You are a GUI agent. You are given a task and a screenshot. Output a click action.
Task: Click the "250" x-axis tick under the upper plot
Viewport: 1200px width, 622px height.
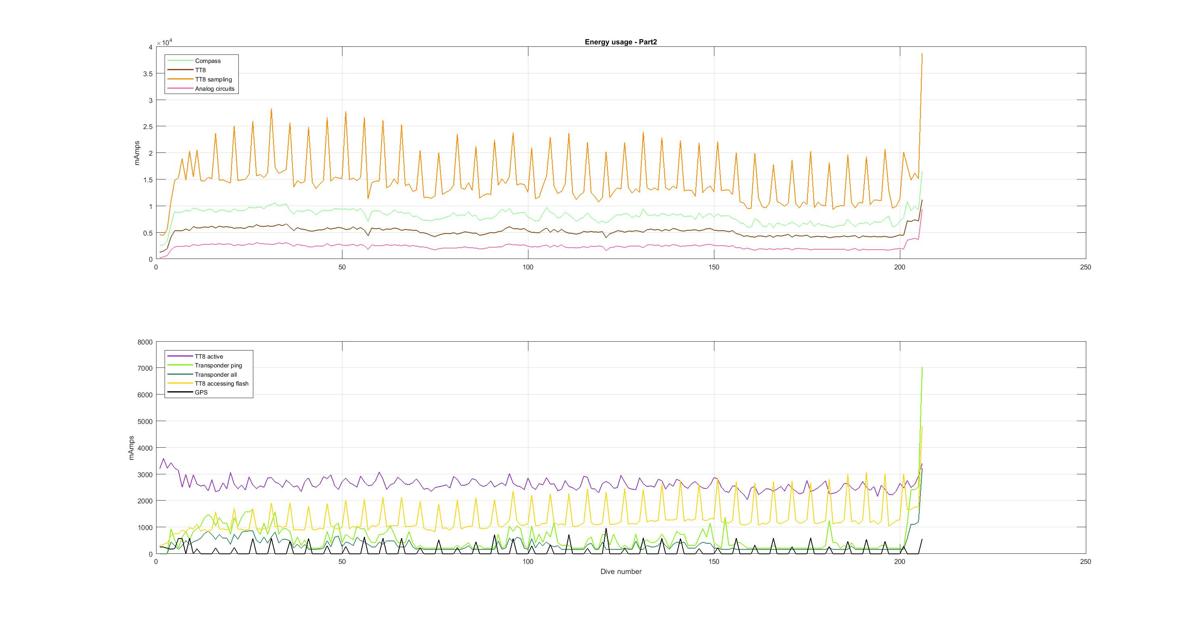coord(1086,267)
